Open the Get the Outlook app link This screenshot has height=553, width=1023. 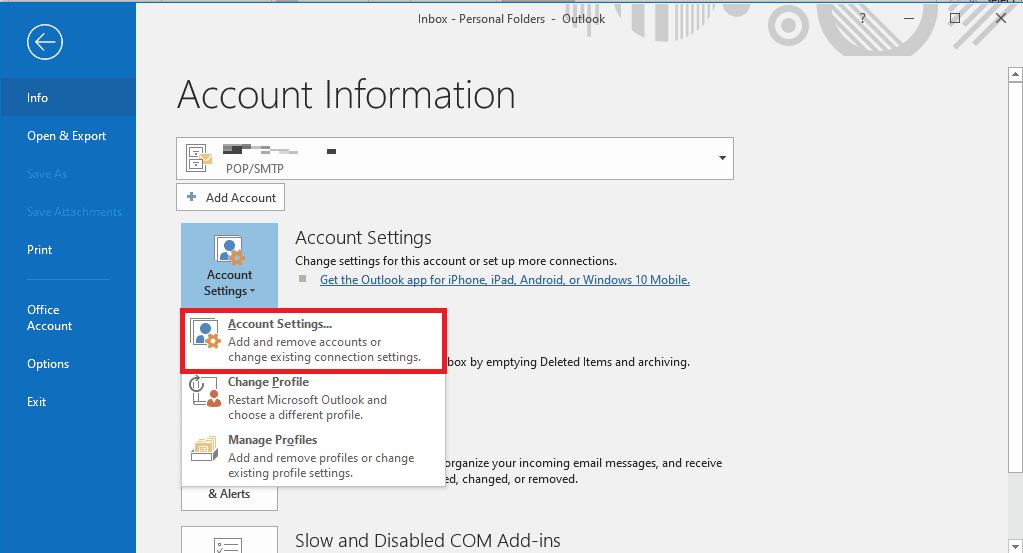[x=504, y=280]
